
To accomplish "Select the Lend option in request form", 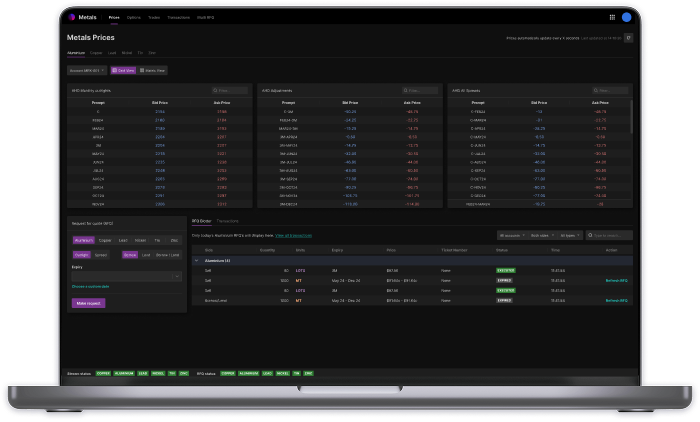I will click(x=146, y=255).
